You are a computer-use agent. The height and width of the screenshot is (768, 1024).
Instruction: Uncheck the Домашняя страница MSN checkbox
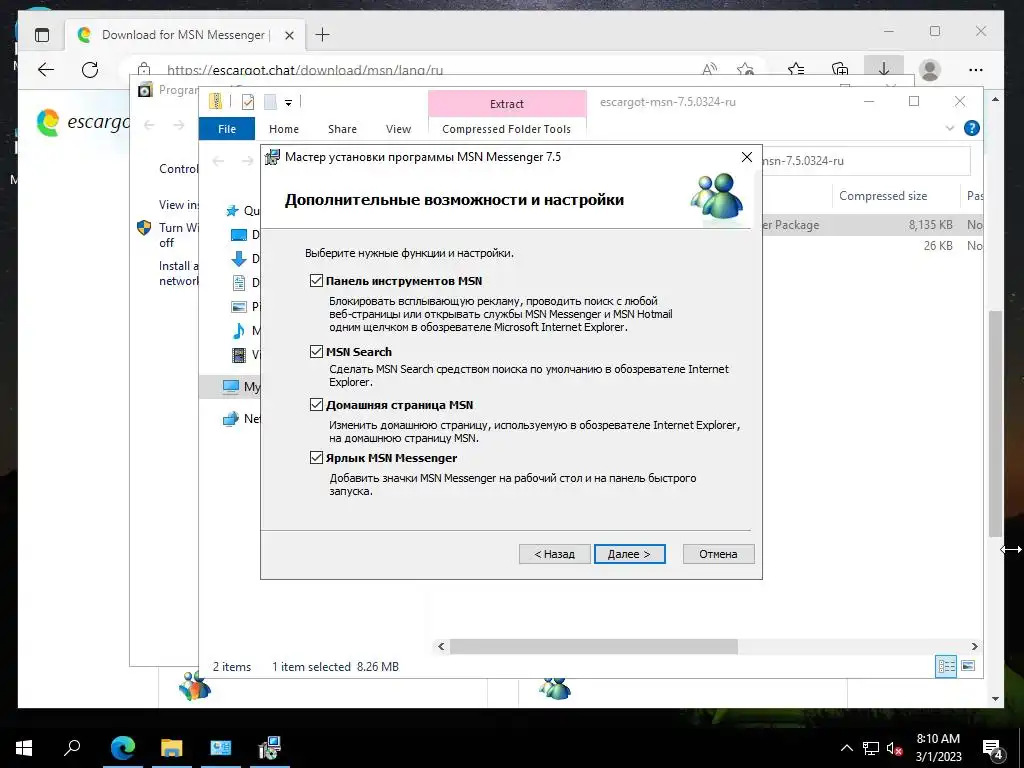[316, 405]
